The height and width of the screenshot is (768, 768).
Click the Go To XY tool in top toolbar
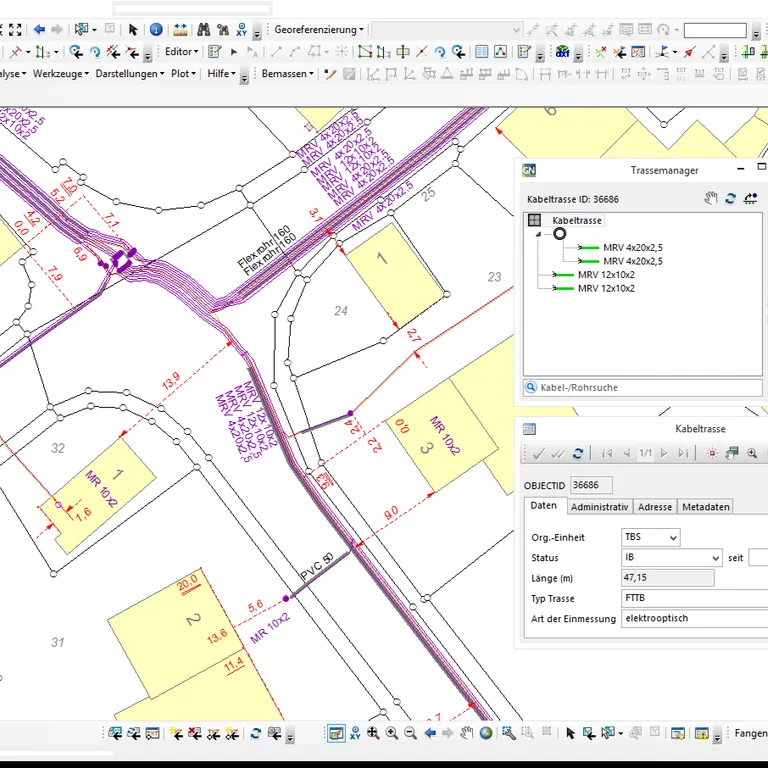point(241,30)
